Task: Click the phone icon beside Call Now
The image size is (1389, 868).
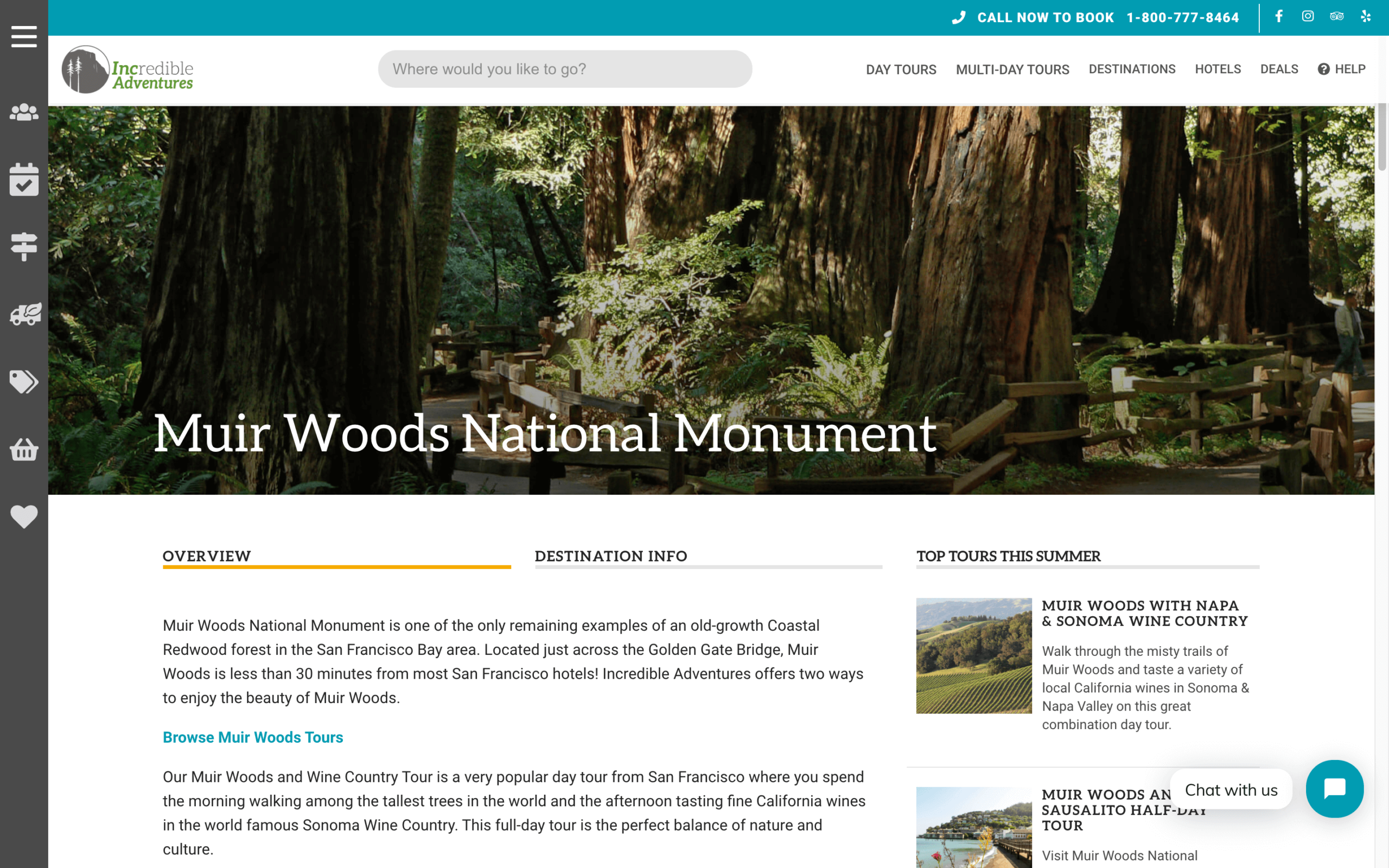Action: (959, 18)
